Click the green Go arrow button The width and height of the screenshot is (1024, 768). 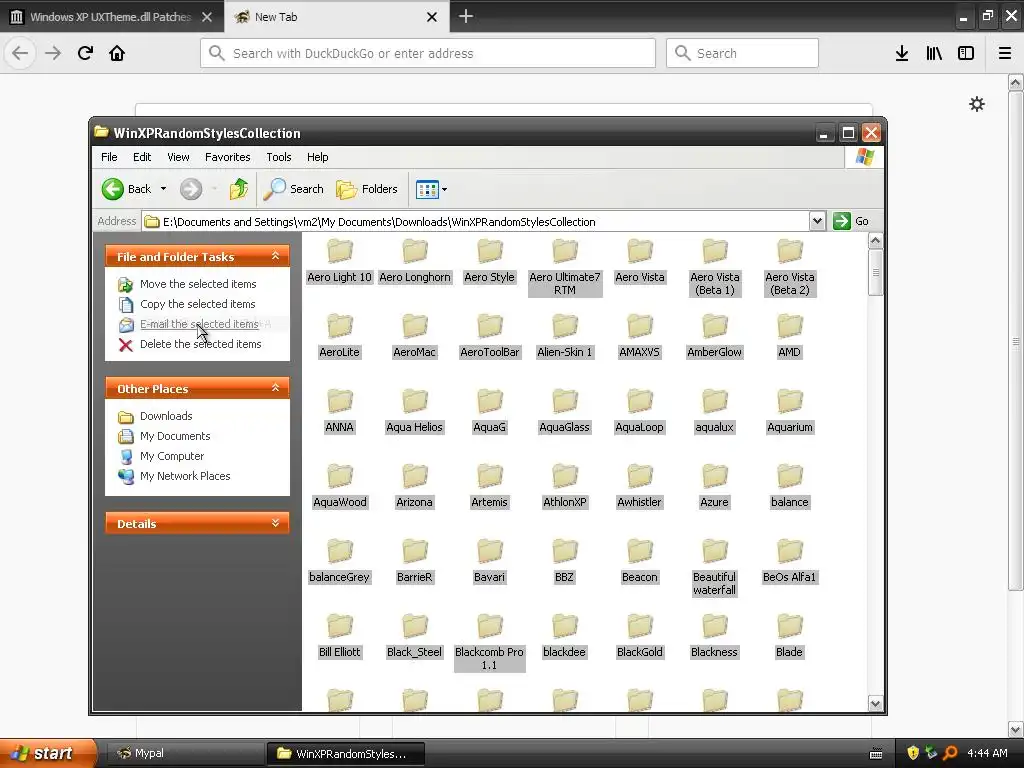[x=842, y=221]
